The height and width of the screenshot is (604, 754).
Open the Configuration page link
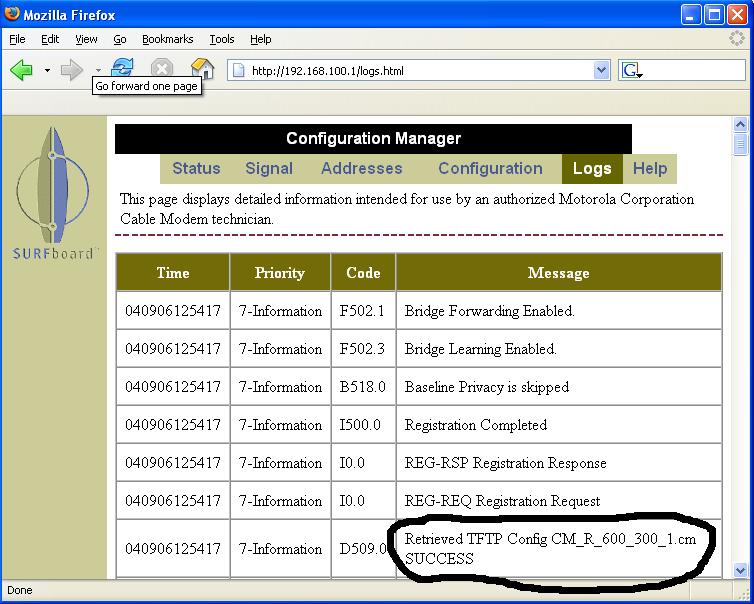(x=490, y=169)
